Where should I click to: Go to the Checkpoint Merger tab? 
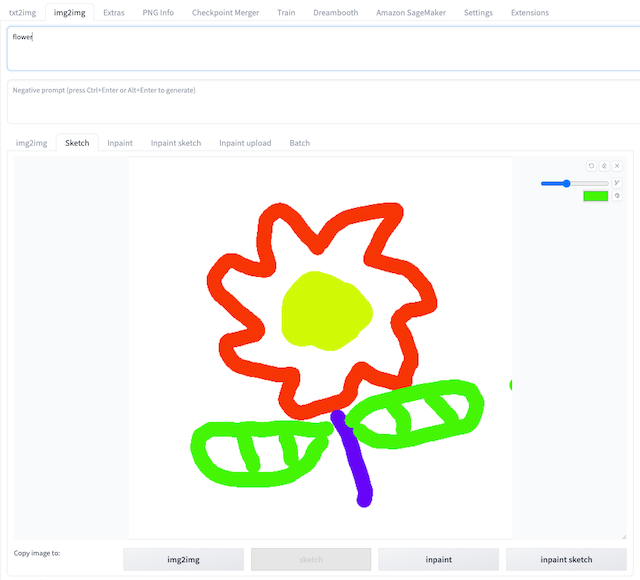pyautogui.click(x=226, y=13)
